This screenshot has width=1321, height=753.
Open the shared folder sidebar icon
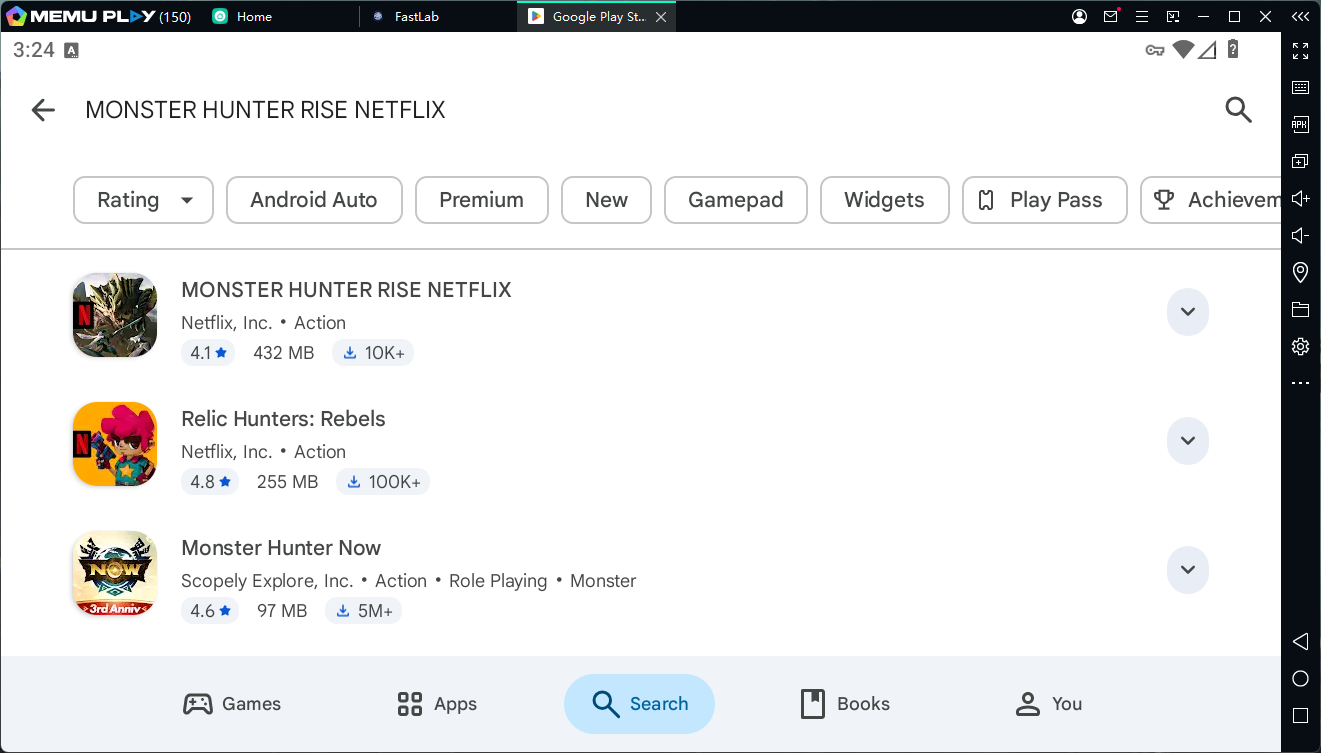(1300, 310)
